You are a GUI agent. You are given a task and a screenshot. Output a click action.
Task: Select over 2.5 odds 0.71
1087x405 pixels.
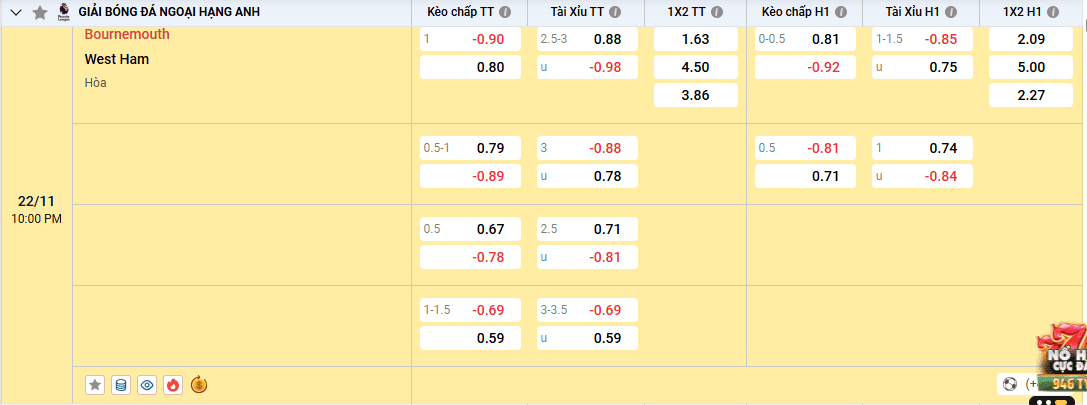(587, 230)
